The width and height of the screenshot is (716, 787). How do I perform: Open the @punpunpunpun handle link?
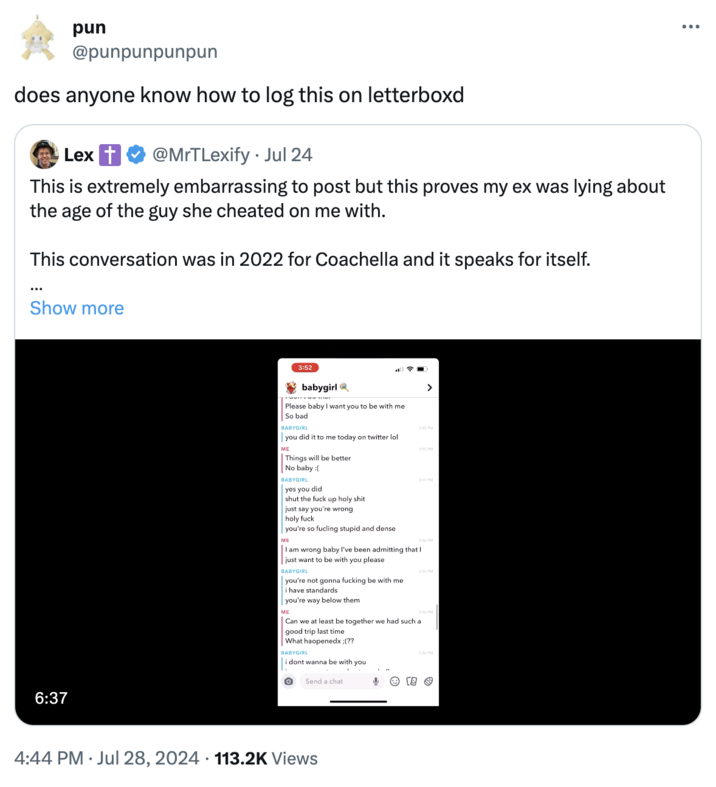(144, 51)
